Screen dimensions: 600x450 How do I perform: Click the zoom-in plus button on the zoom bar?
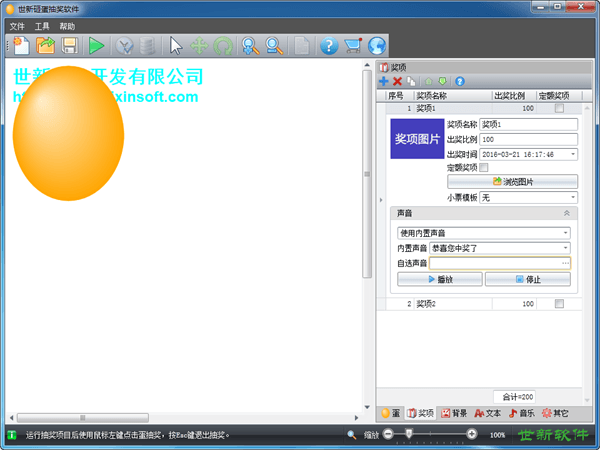pyautogui.click(x=472, y=434)
